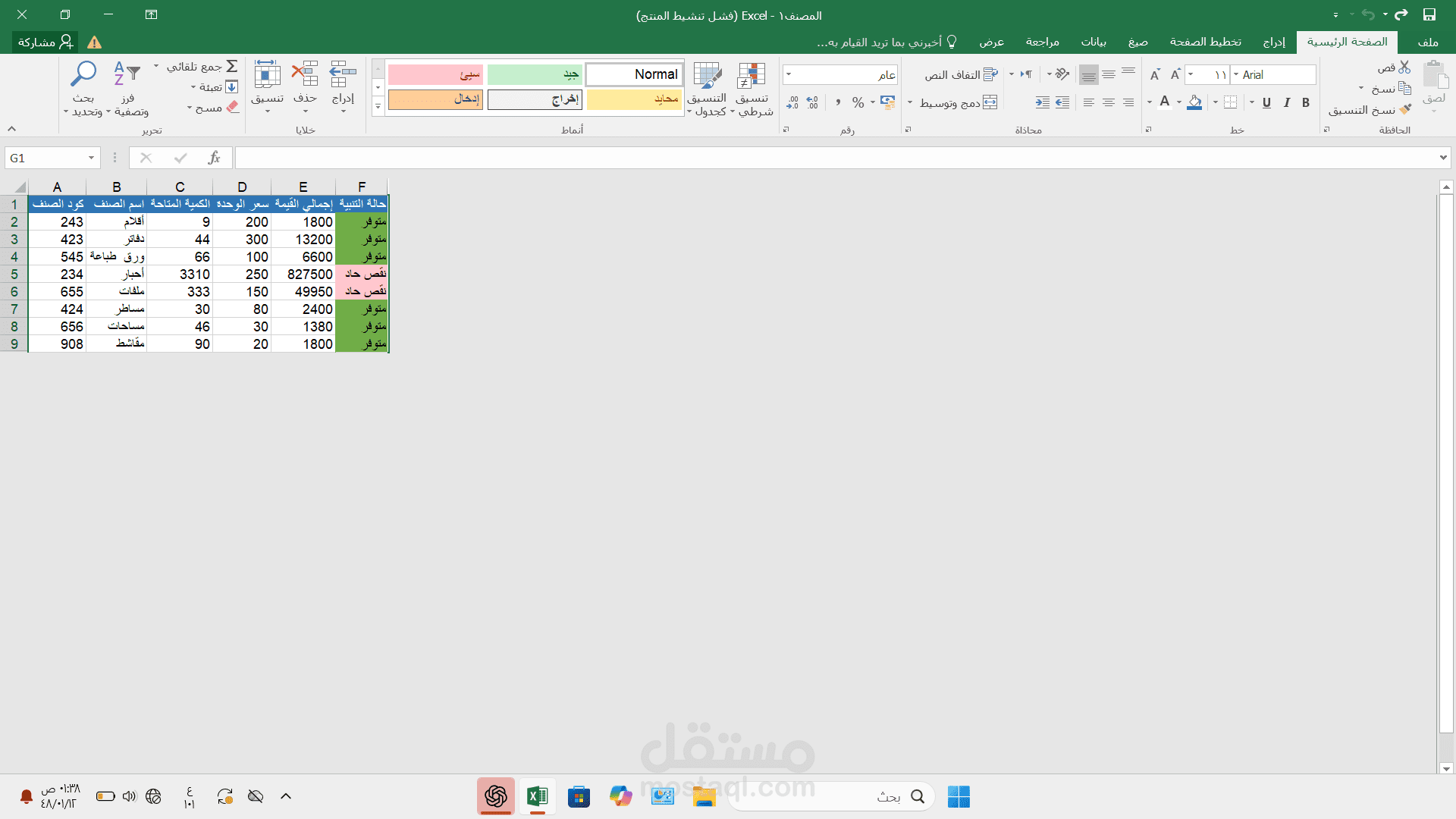The height and width of the screenshot is (819, 1456).
Task: Apply percent style with the % icon
Action: (858, 102)
